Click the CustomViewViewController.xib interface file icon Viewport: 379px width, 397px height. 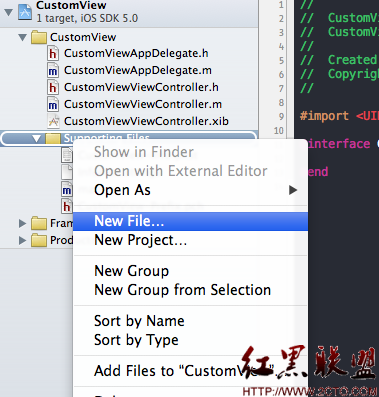(53, 121)
